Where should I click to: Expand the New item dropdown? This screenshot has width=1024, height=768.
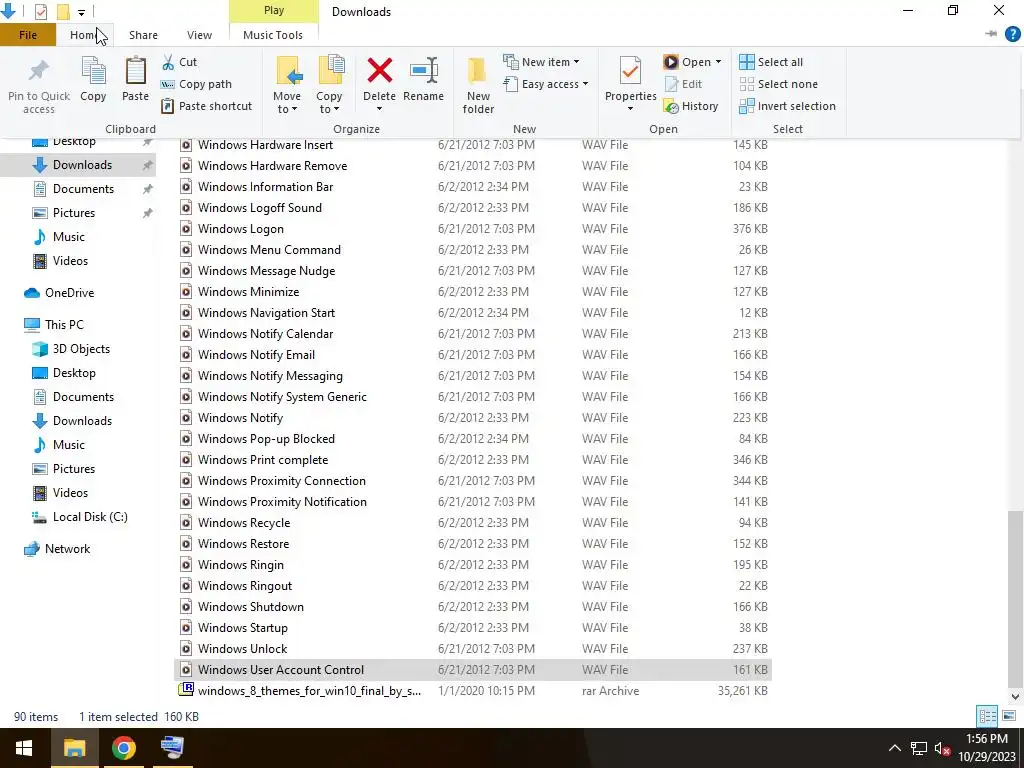coord(576,62)
